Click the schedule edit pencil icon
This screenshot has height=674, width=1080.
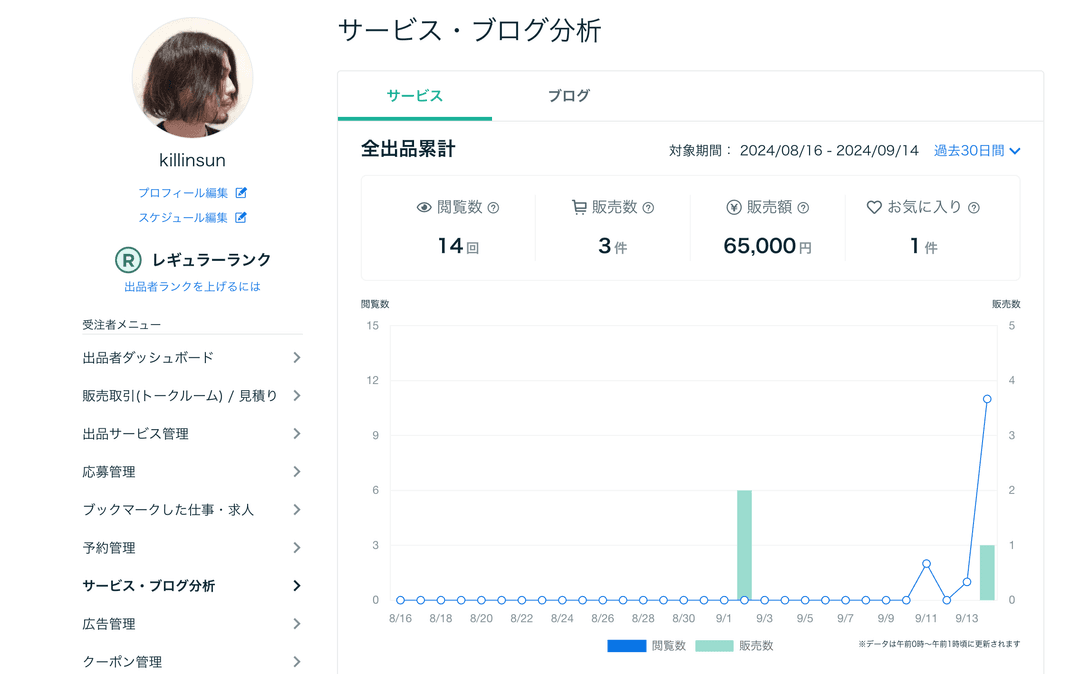click(x=241, y=218)
